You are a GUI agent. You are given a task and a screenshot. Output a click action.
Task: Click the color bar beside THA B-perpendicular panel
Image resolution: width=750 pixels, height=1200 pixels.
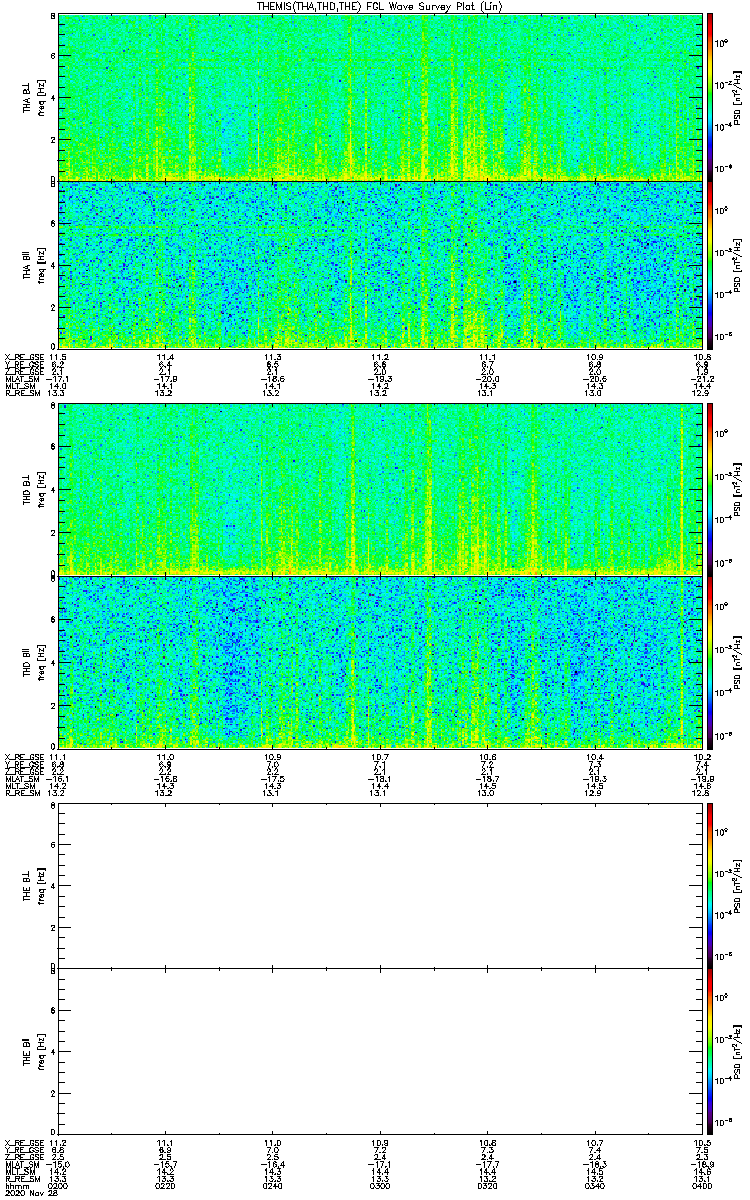point(710,97)
